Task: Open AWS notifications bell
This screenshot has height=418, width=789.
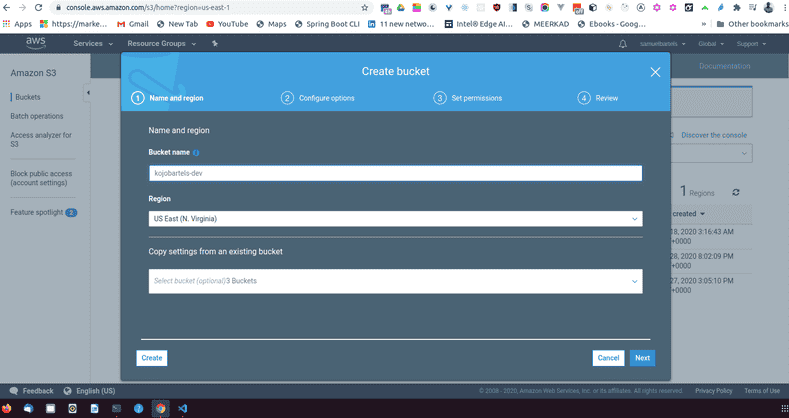Action: (622, 44)
